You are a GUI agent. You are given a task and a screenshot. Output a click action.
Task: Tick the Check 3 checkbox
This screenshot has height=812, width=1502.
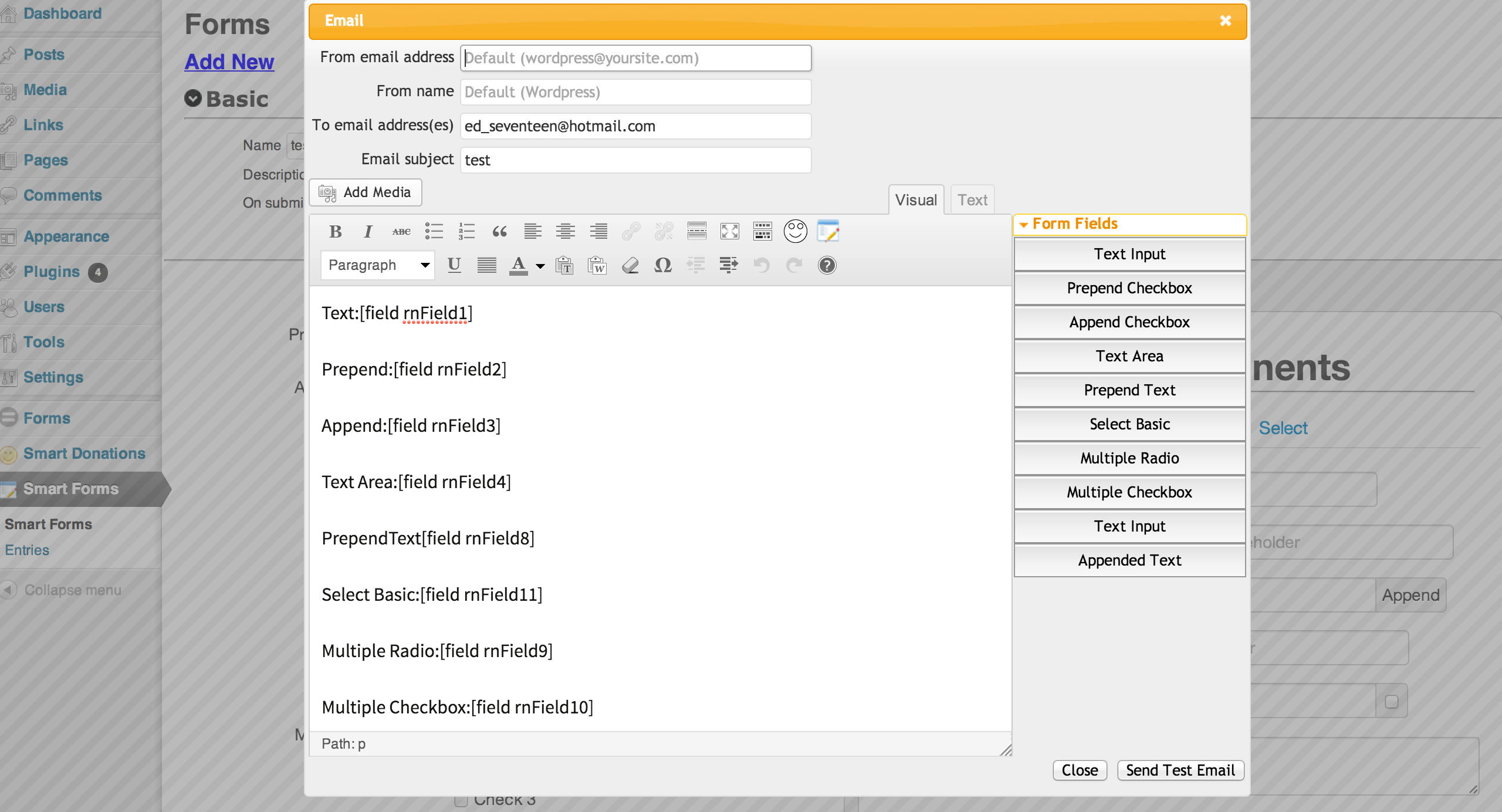pos(461,800)
